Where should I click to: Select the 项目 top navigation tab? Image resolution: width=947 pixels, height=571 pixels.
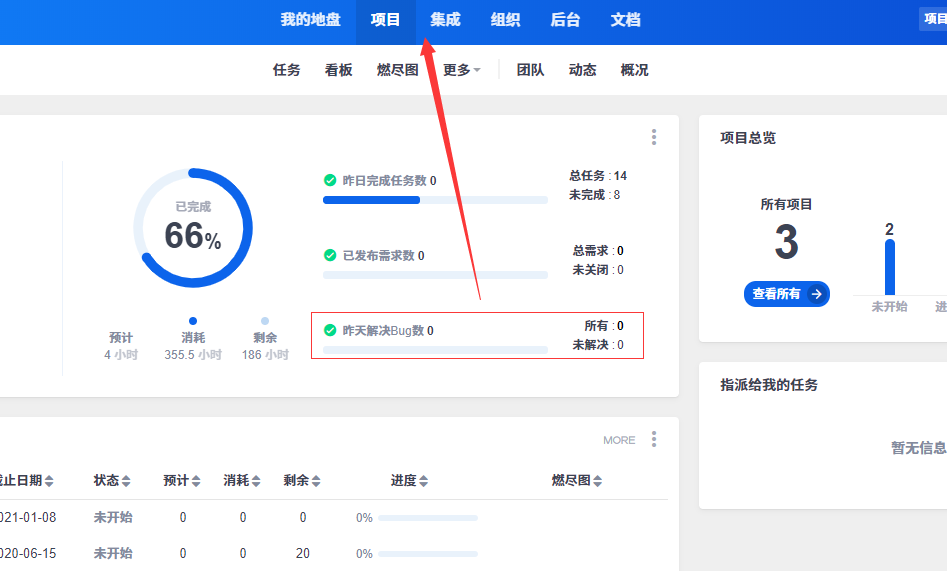coord(385,20)
